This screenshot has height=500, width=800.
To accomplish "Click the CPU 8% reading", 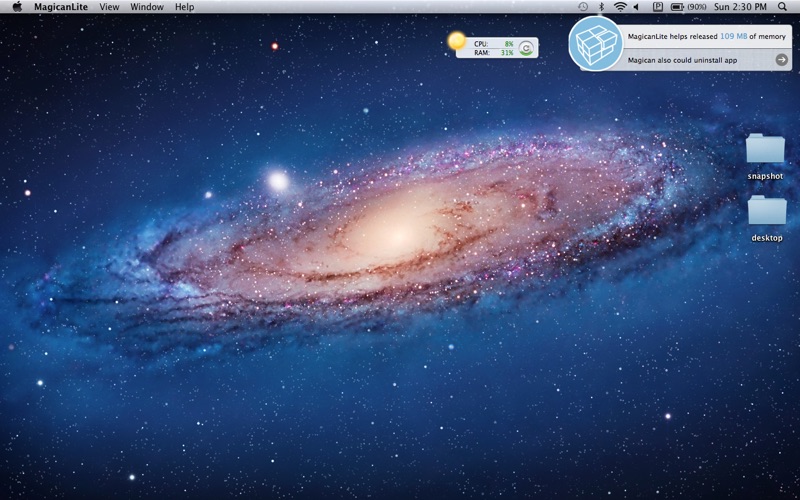I will [x=493, y=44].
